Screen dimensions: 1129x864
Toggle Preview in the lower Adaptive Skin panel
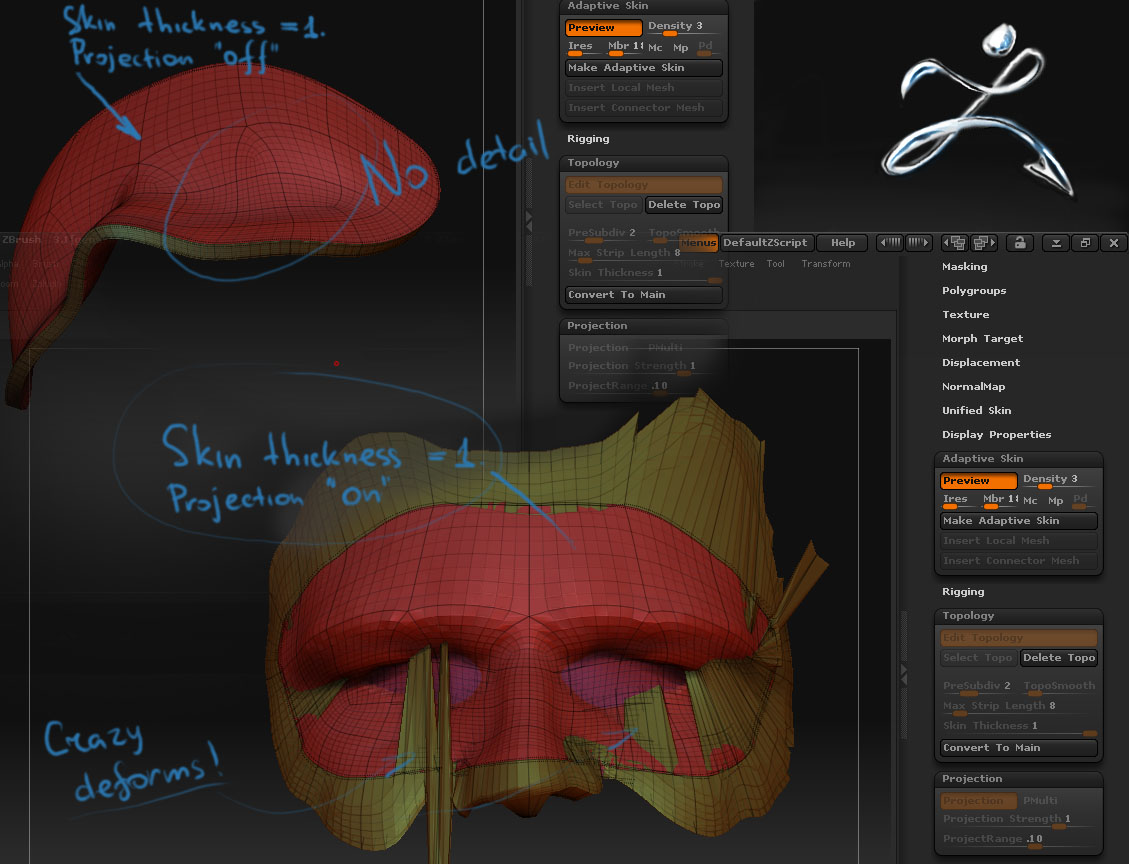(978, 480)
